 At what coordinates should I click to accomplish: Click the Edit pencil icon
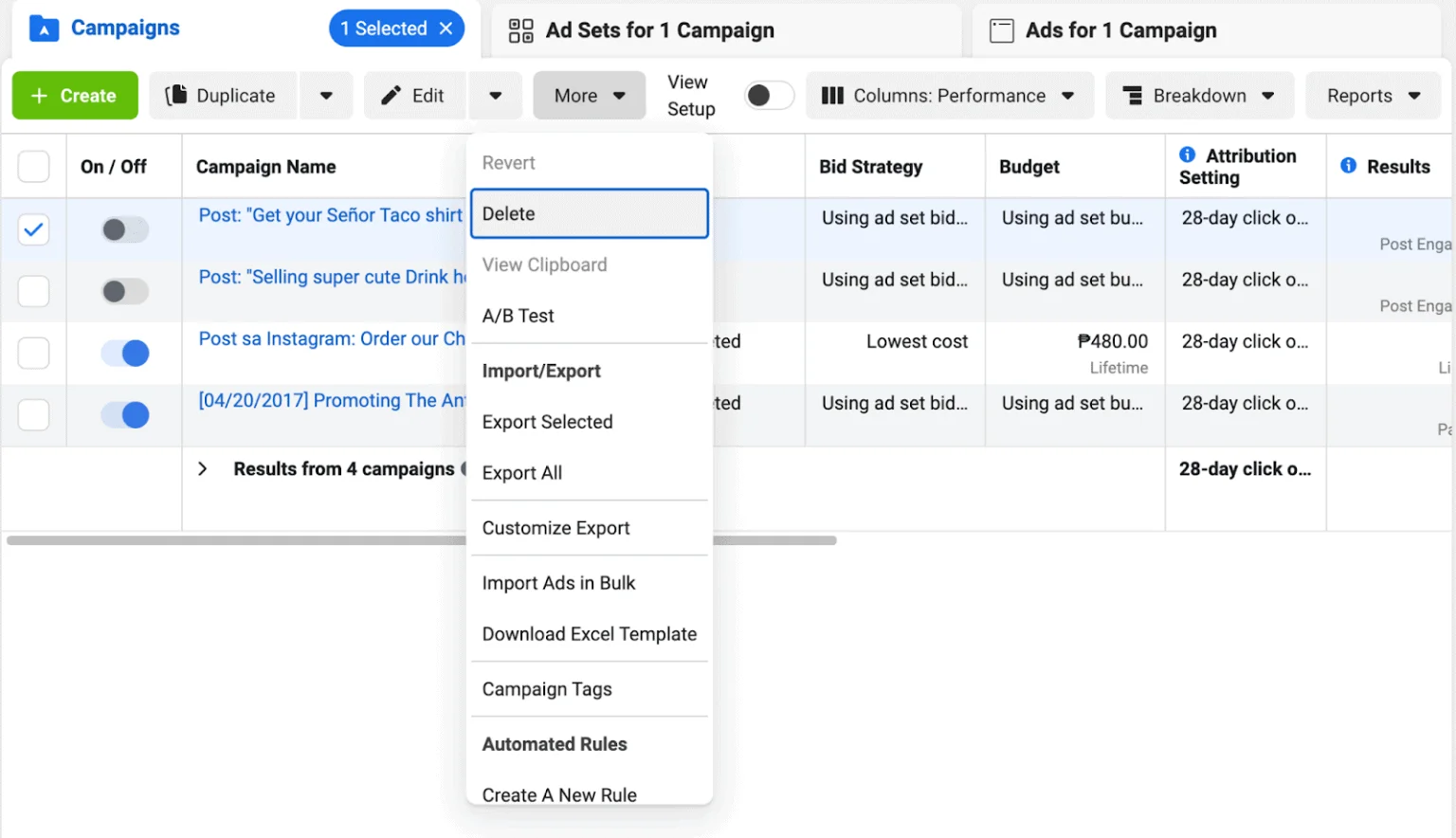coord(391,96)
